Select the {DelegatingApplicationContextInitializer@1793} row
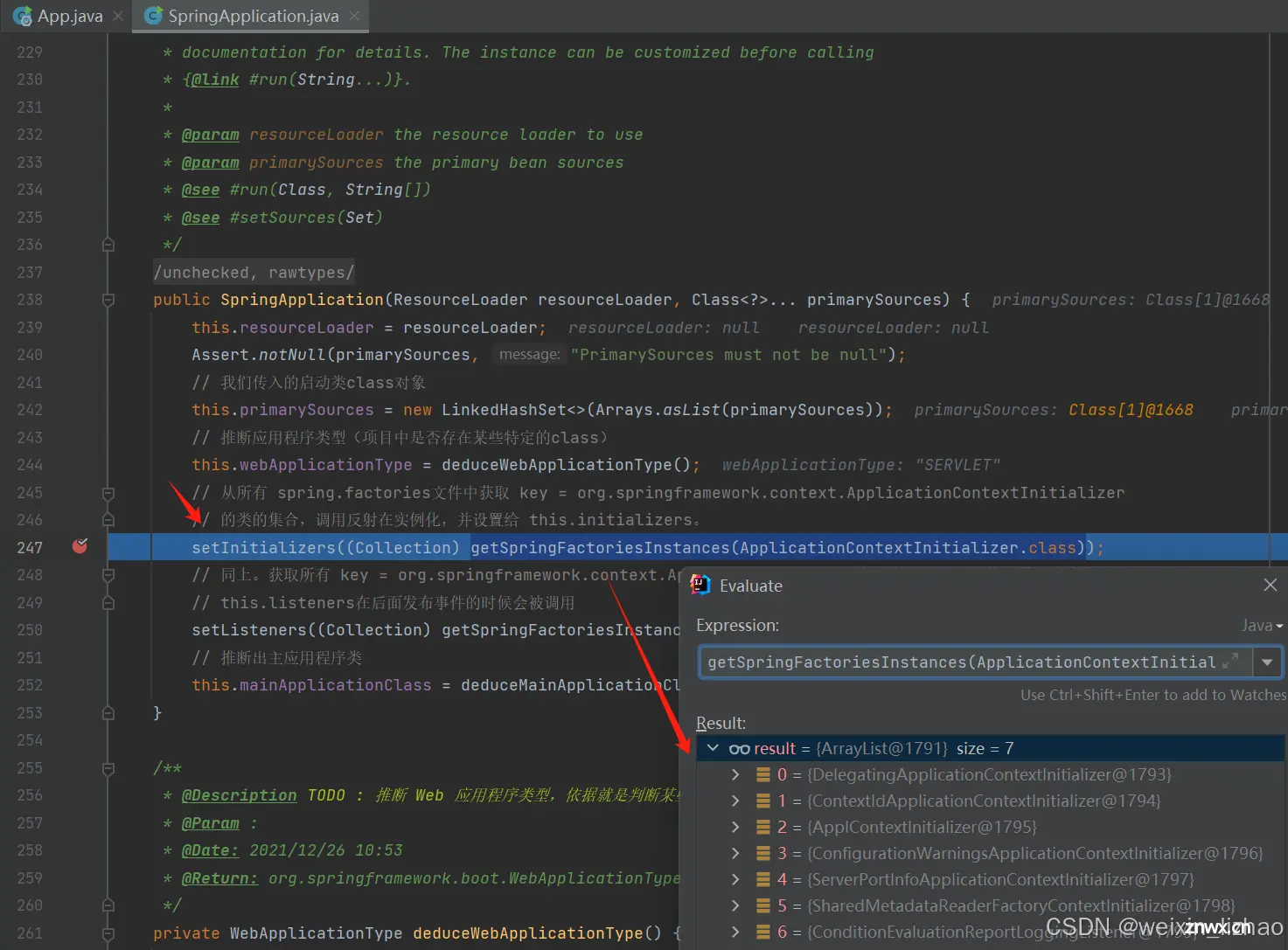The width and height of the screenshot is (1288, 950). coord(991,774)
